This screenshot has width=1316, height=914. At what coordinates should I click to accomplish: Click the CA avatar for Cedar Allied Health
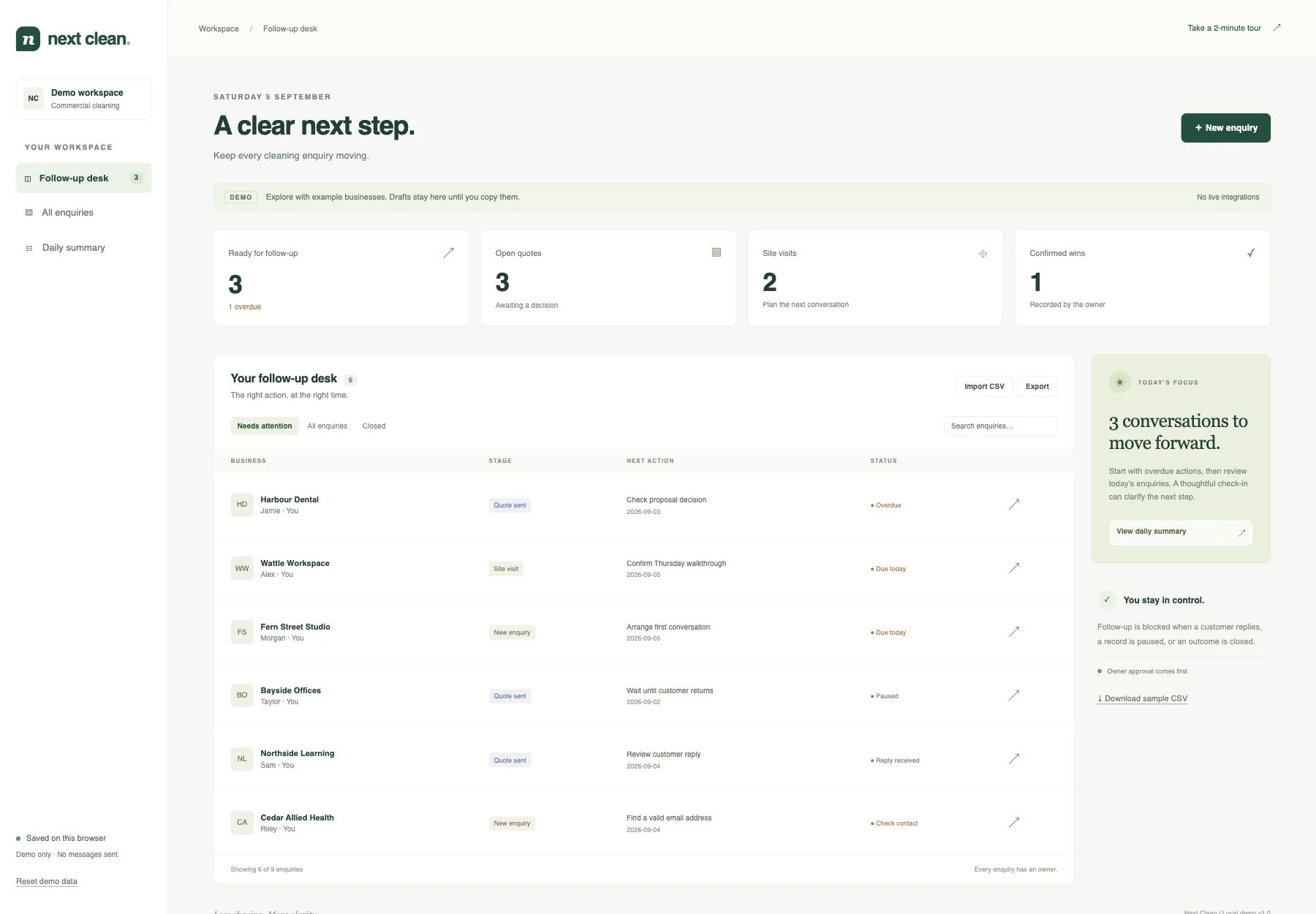[242, 823]
